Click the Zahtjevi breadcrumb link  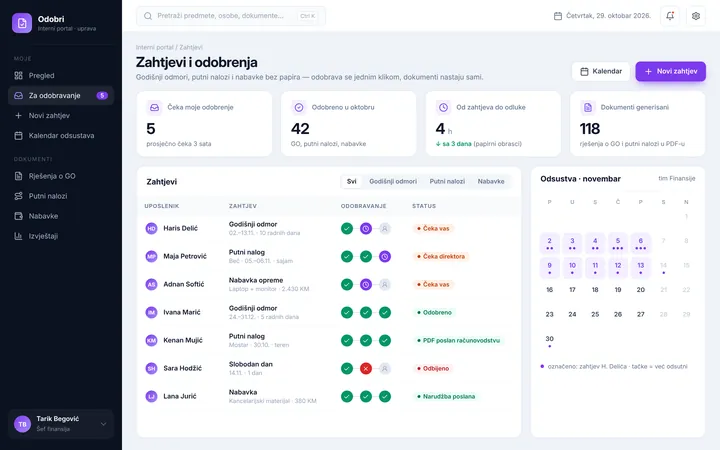pos(191,47)
